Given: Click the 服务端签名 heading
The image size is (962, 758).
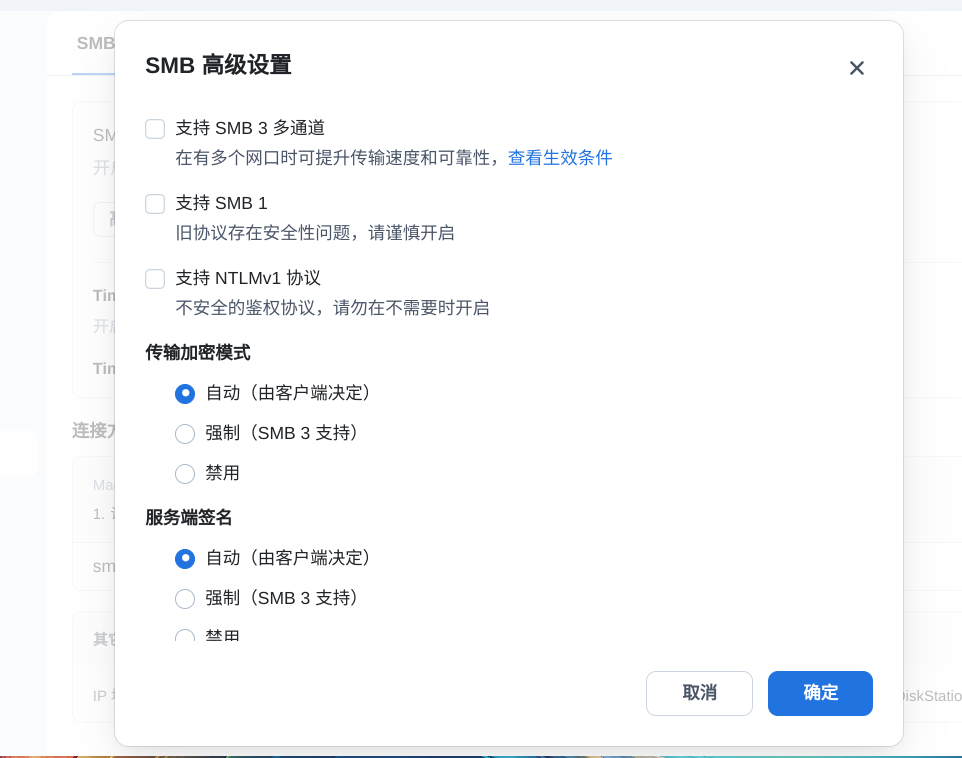Looking at the screenshot, I should click(x=189, y=517).
